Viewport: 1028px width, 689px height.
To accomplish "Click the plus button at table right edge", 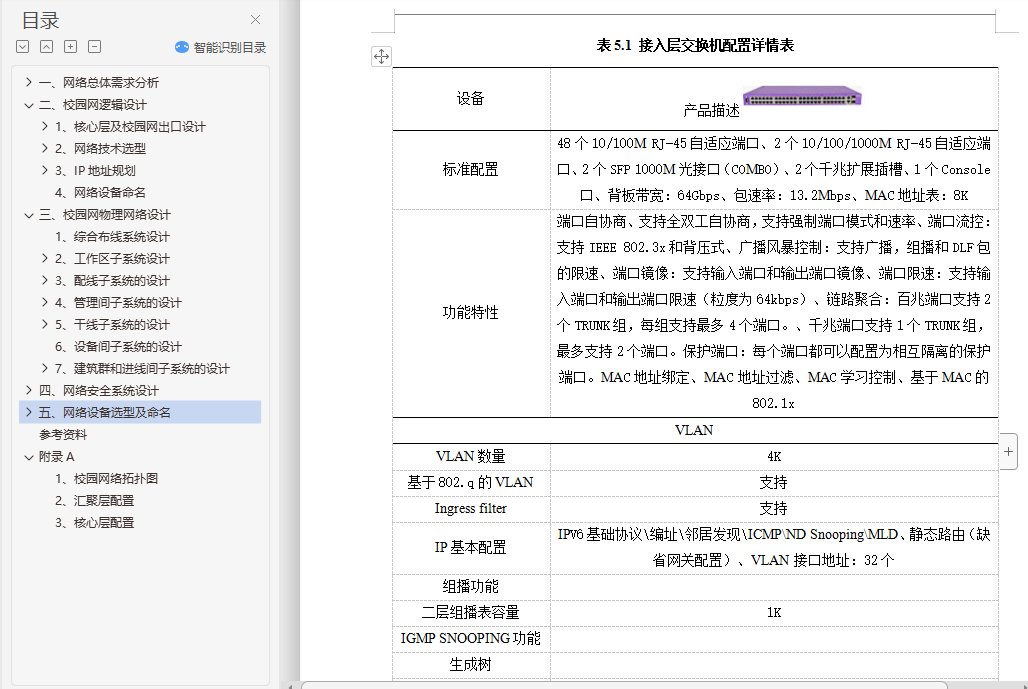I will point(1008,451).
